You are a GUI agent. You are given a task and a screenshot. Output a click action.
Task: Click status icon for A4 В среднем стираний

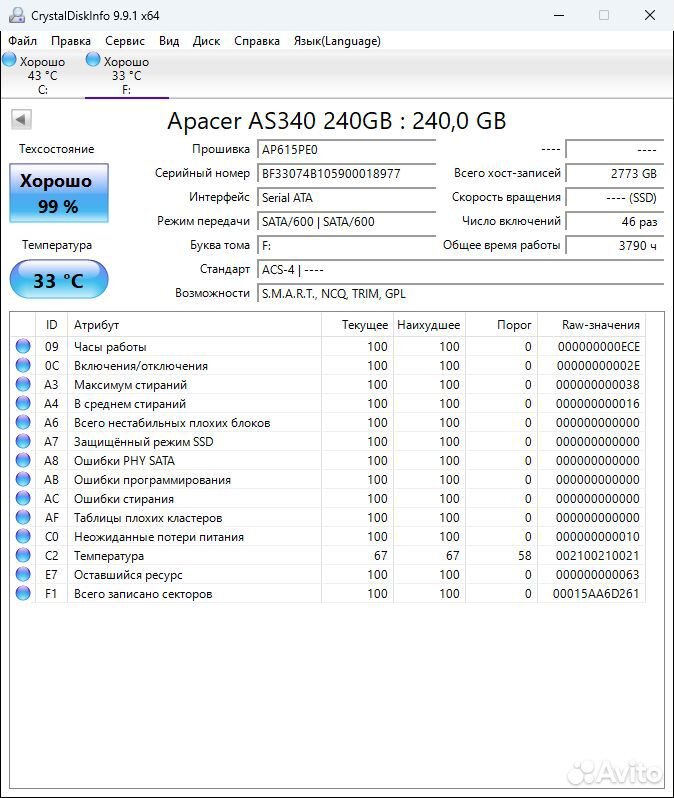pos(23,403)
